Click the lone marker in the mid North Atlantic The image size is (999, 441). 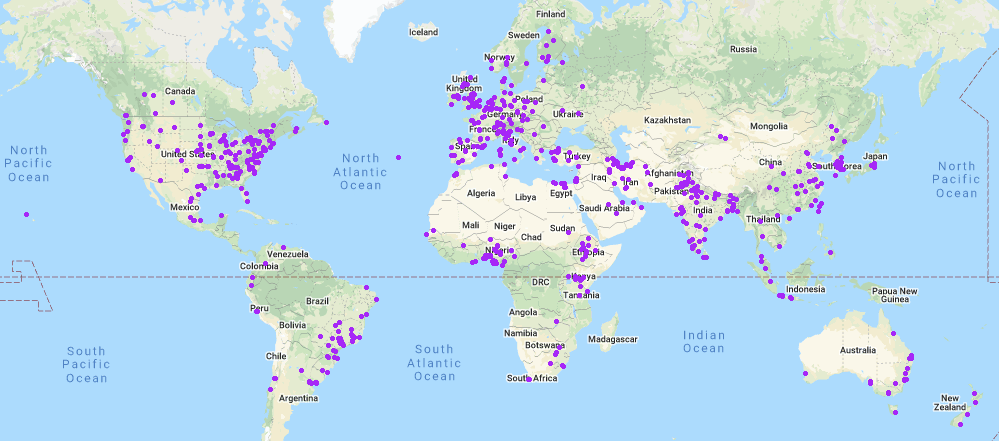398,157
